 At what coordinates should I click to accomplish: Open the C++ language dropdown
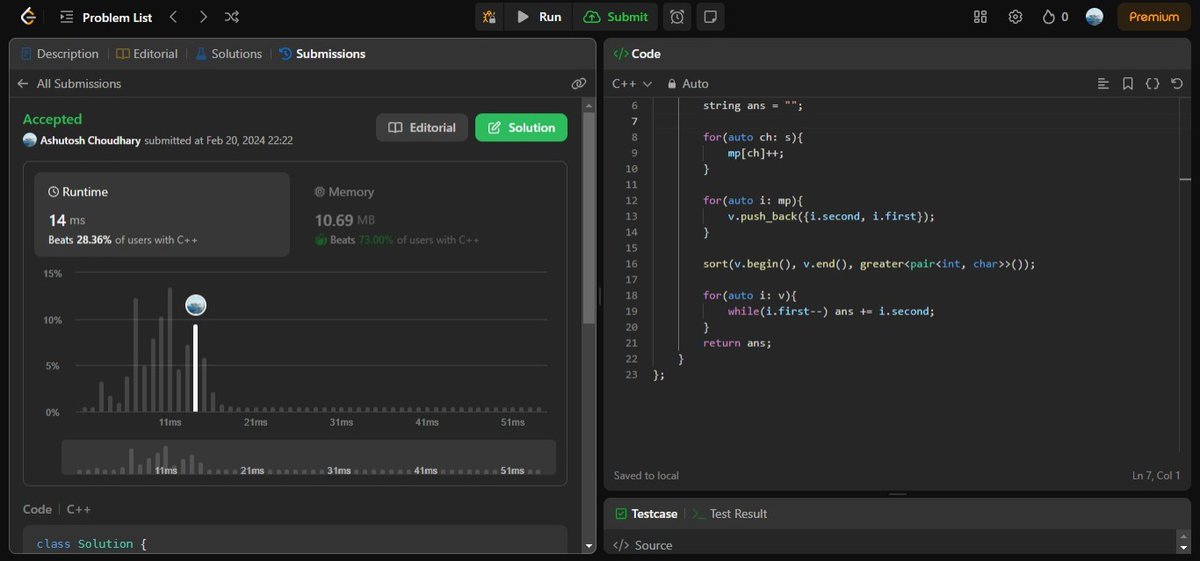[632, 84]
